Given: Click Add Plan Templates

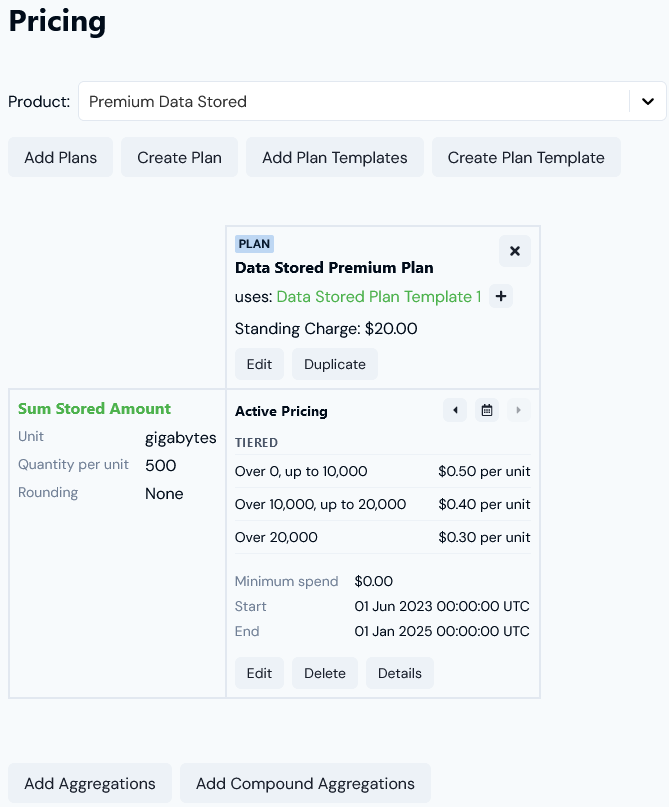Looking at the screenshot, I should pos(334,157).
